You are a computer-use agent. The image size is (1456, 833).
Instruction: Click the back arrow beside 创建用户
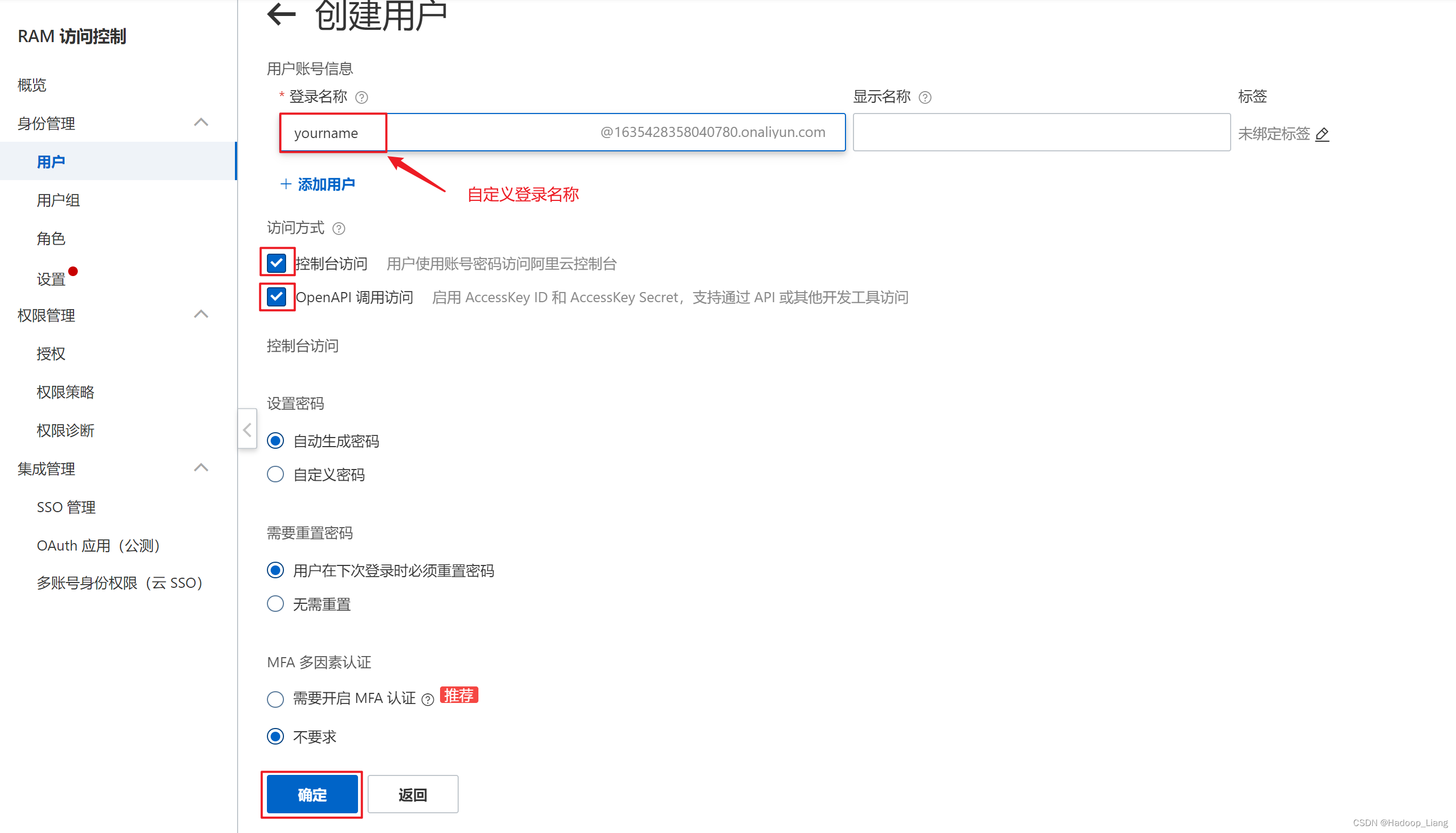click(281, 14)
